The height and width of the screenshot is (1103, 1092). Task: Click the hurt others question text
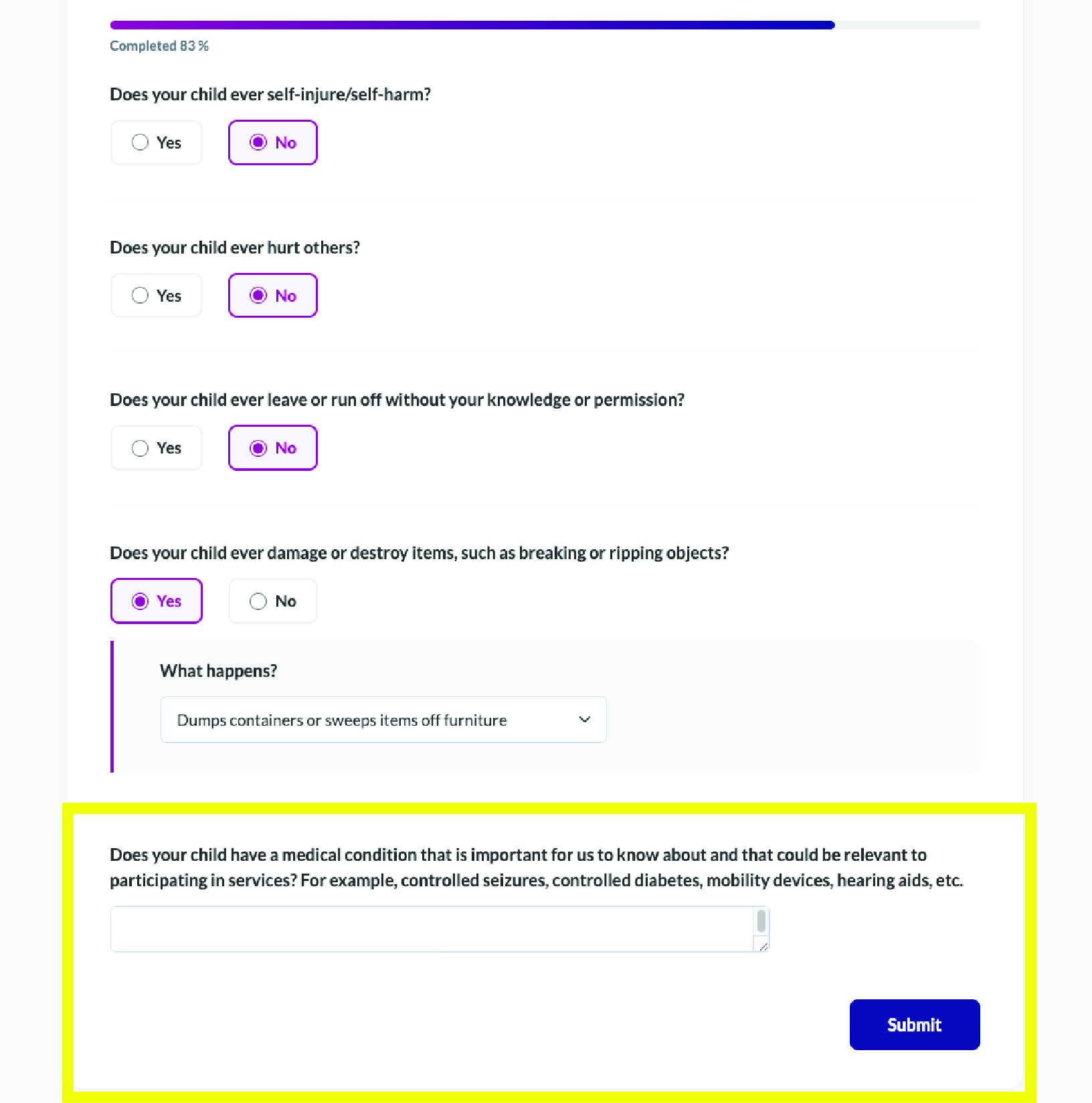(x=235, y=247)
